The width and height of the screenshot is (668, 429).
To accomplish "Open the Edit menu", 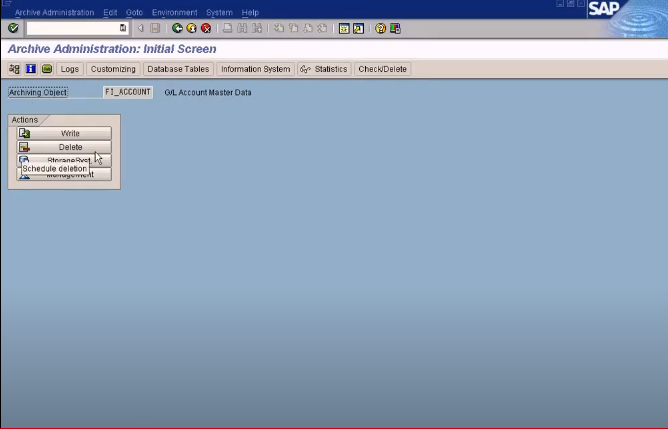I will click(x=110, y=12).
